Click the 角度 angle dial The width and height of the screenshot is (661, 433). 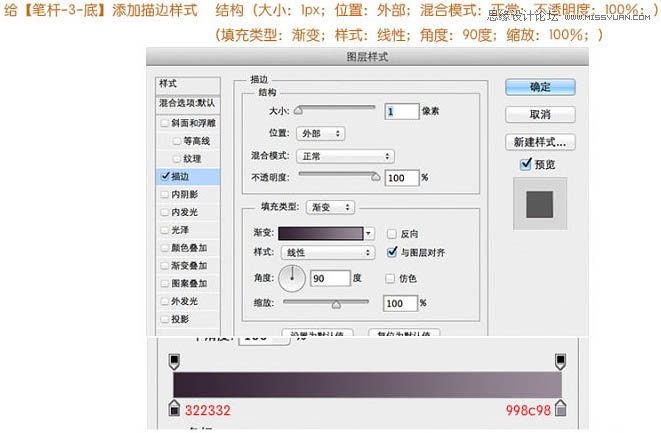(x=292, y=278)
